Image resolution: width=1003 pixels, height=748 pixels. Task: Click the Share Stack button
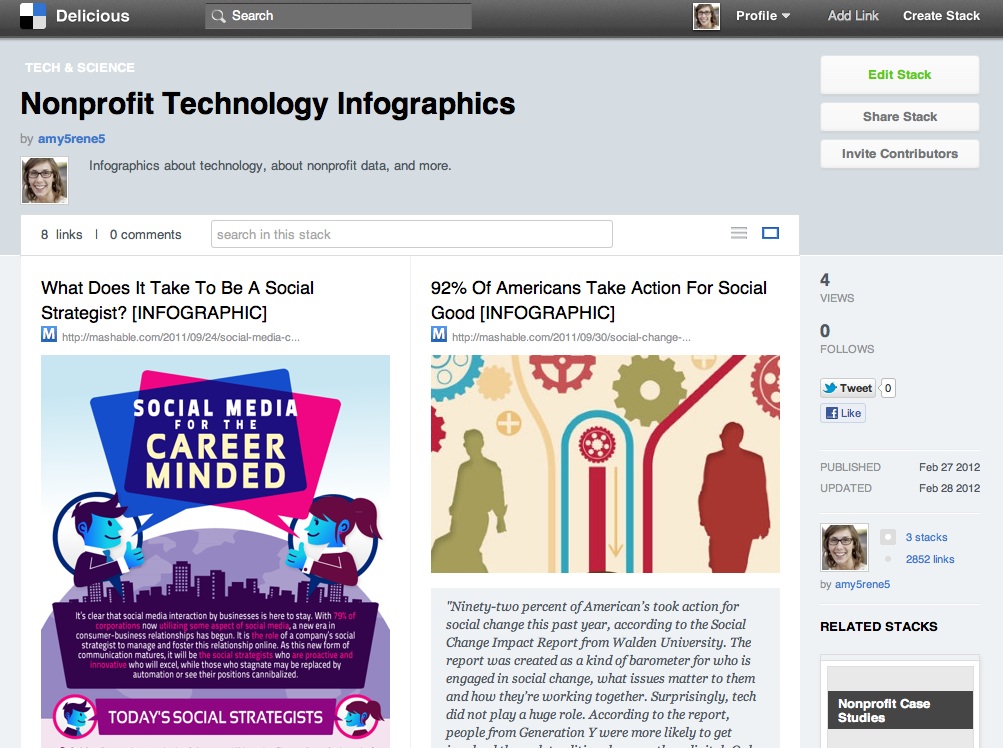[x=899, y=117]
